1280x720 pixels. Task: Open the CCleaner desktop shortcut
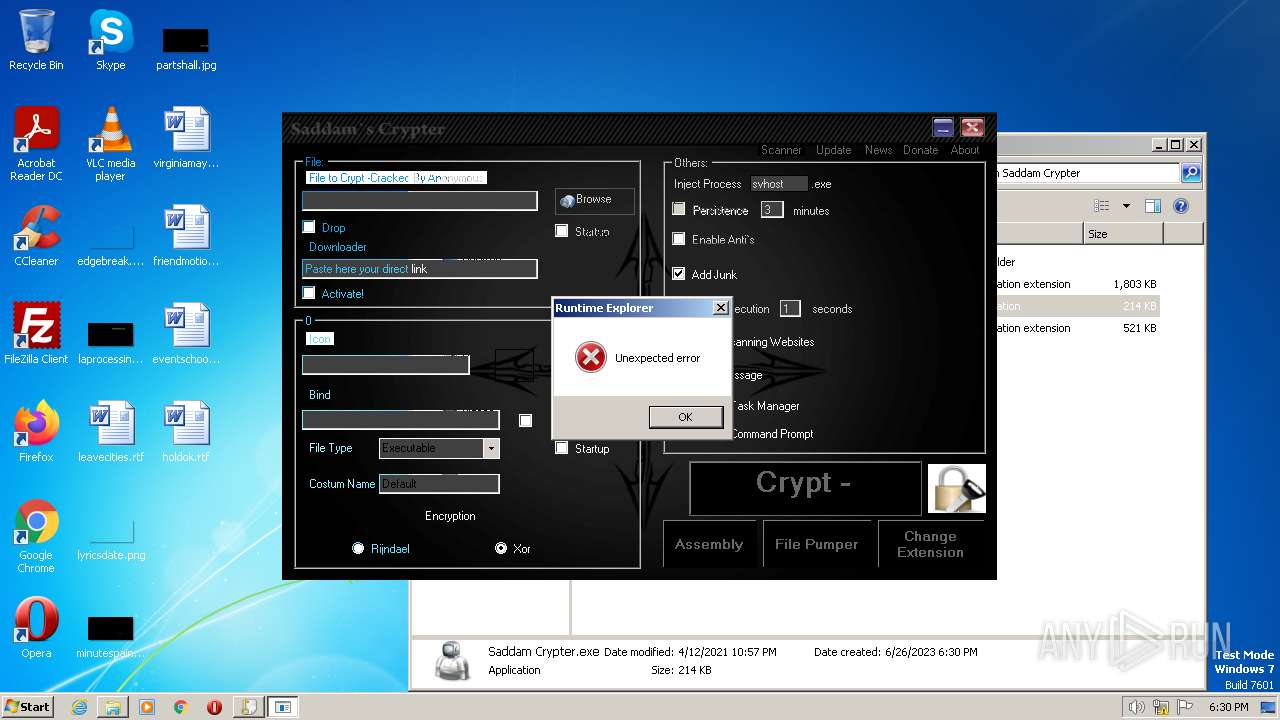(x=36, y=236)
